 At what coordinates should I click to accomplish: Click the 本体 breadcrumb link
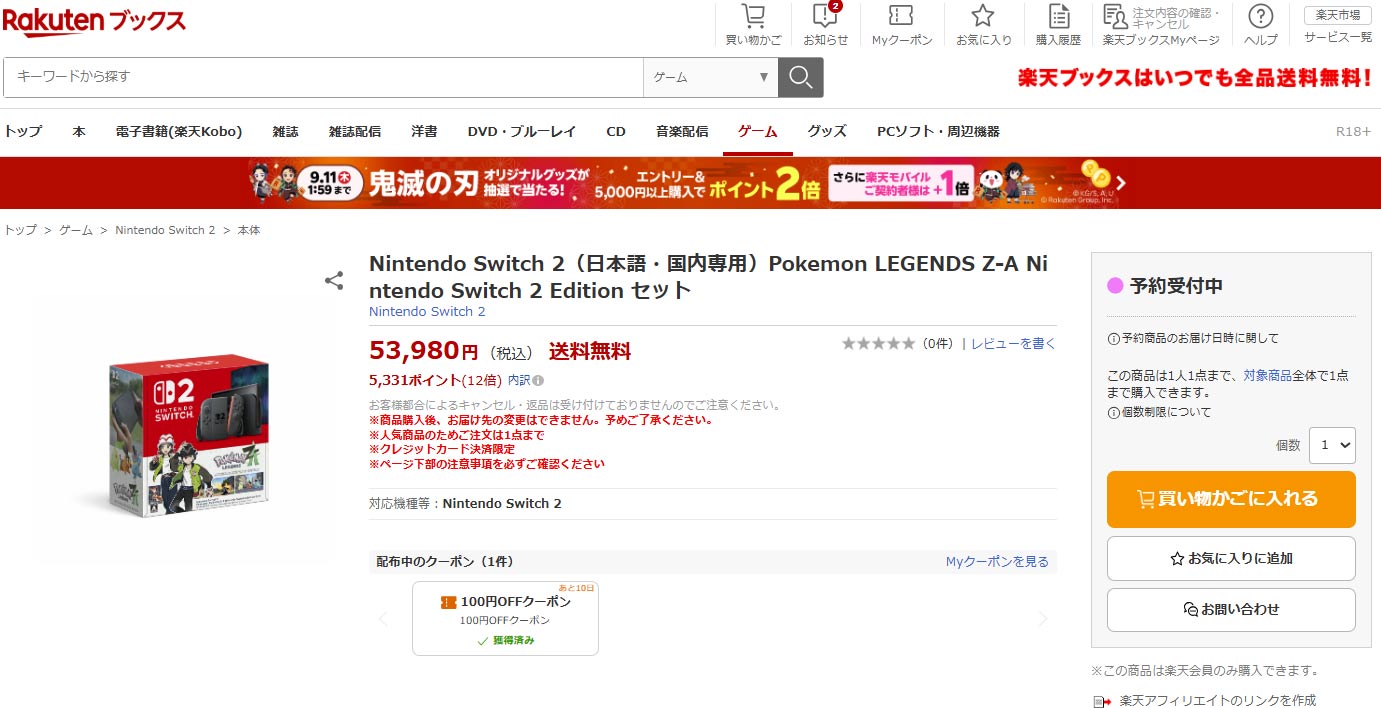(248, 230)
